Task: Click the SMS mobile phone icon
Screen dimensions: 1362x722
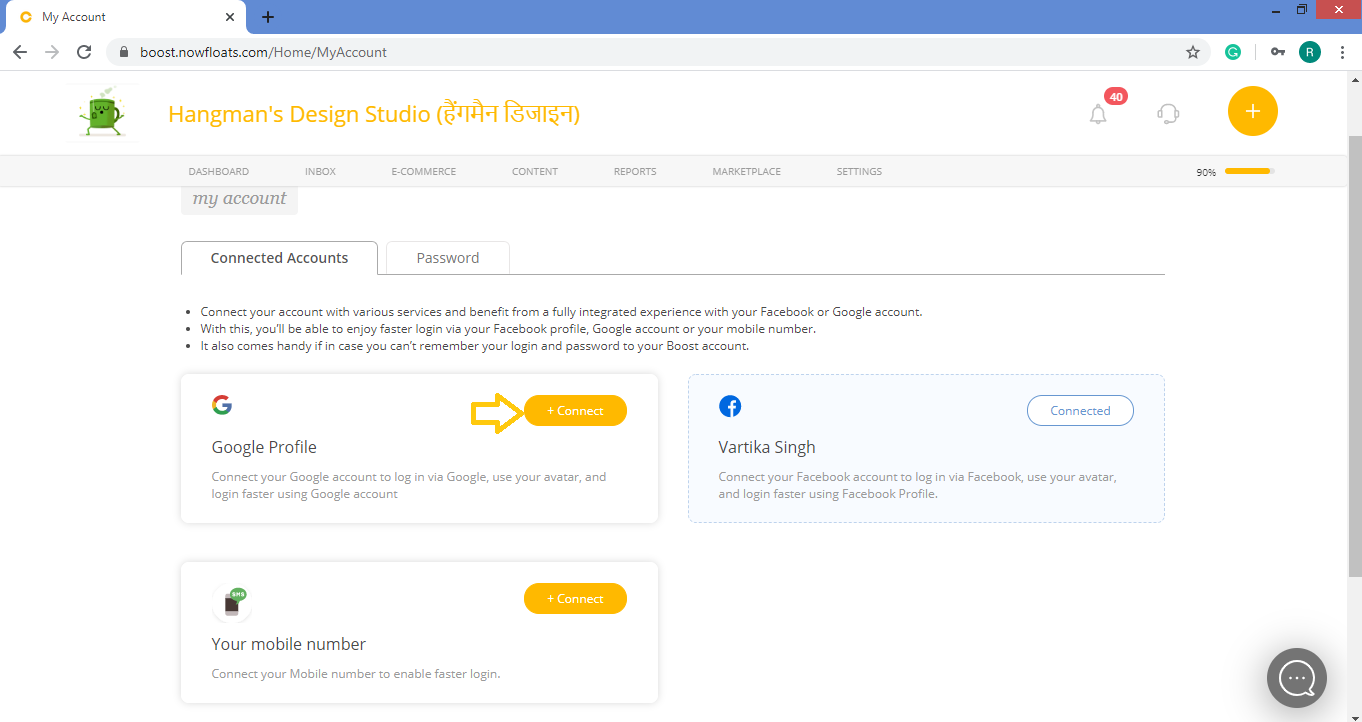Action: click(231, 603)
